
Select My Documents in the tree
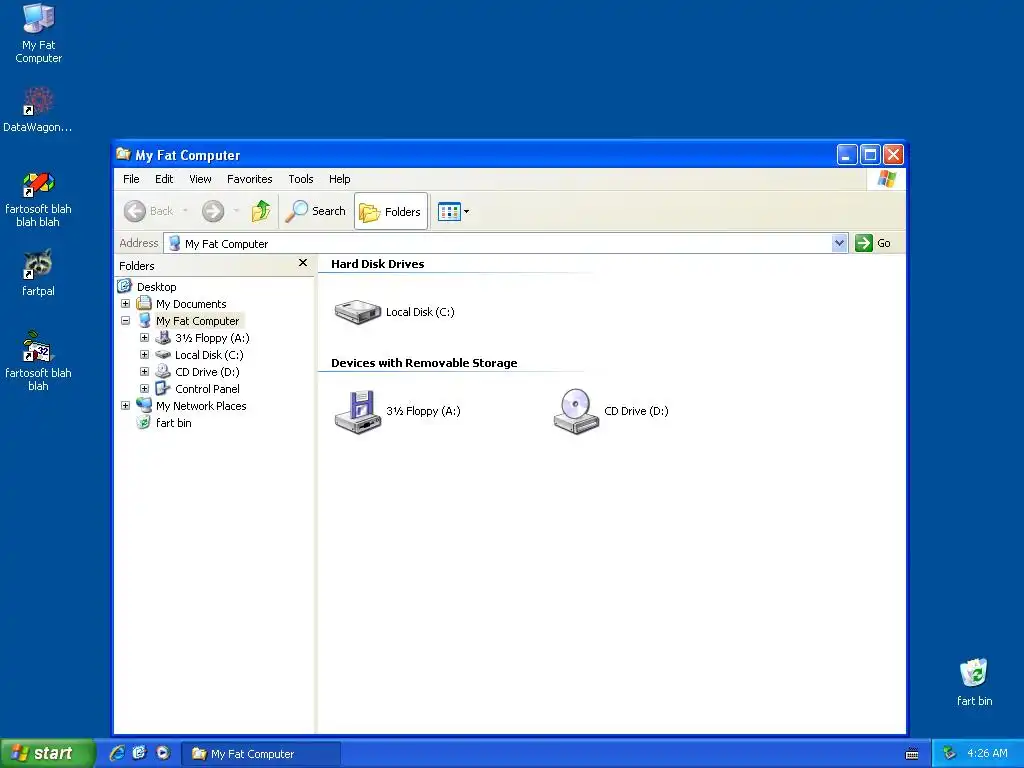pos(191,304)
